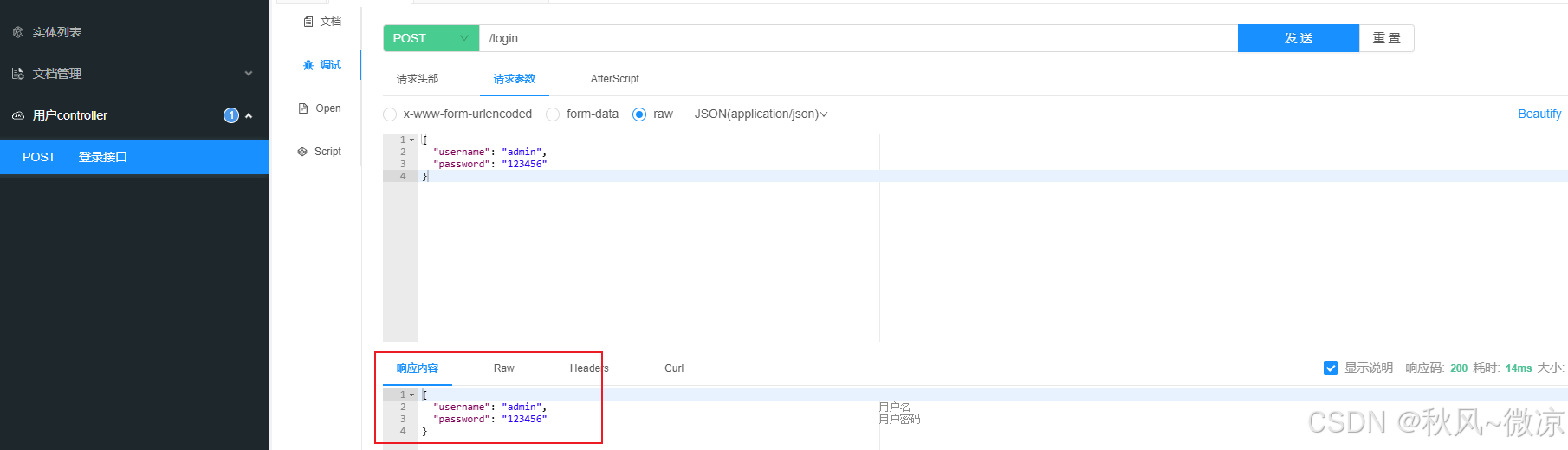Click the 实体列表 cube icon
Screen dimensions: 1568x450
coord(18,32)
